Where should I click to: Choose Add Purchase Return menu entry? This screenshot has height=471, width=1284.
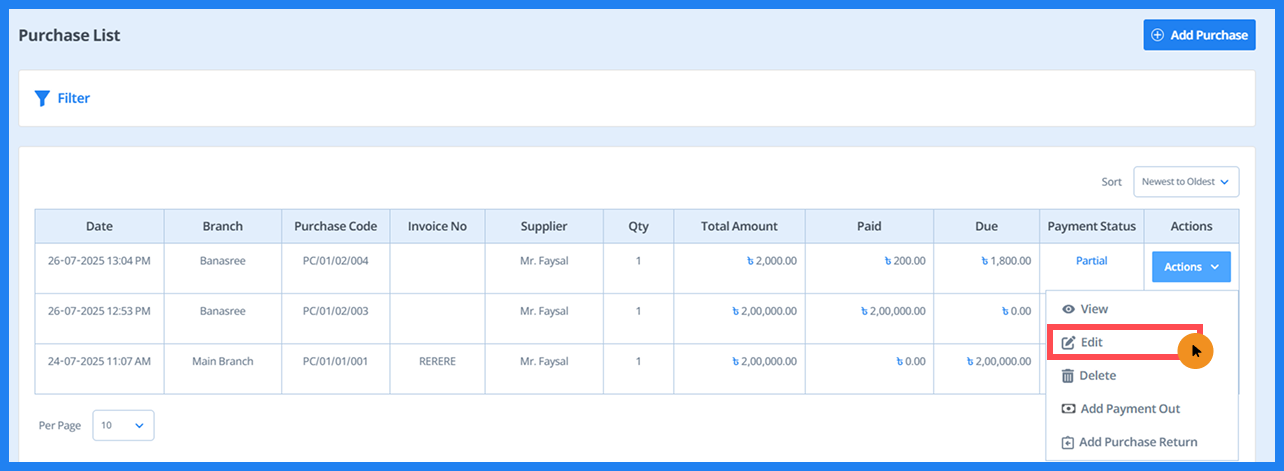click(1138, 442)
